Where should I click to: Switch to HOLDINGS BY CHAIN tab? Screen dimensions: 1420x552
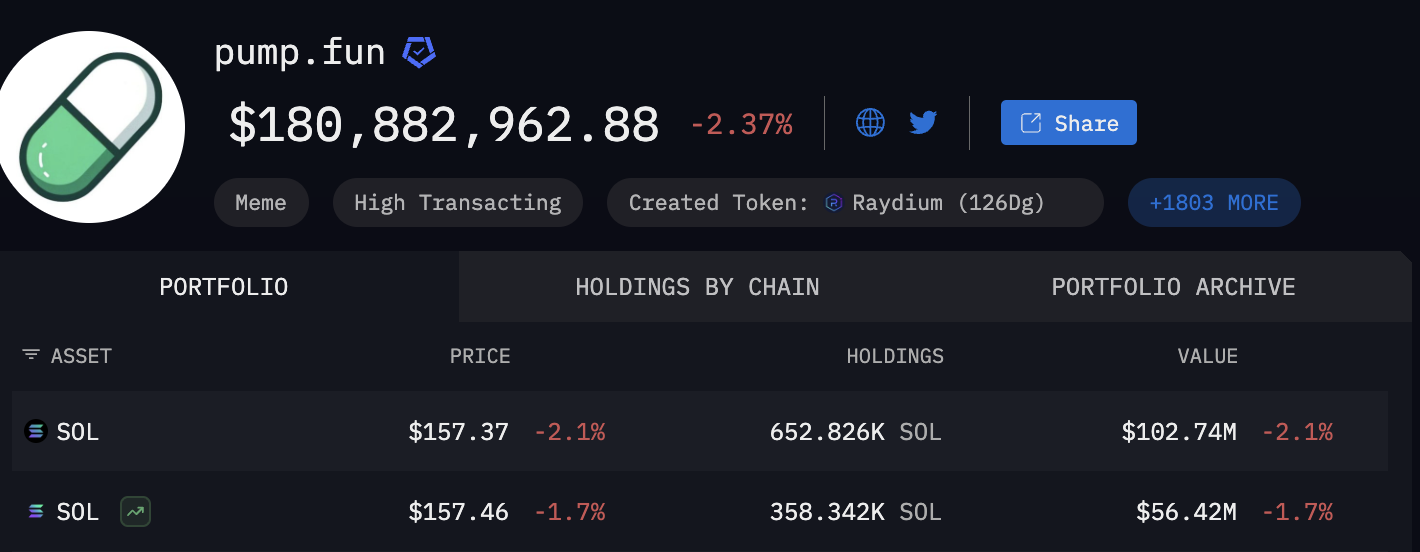[697, 287]
